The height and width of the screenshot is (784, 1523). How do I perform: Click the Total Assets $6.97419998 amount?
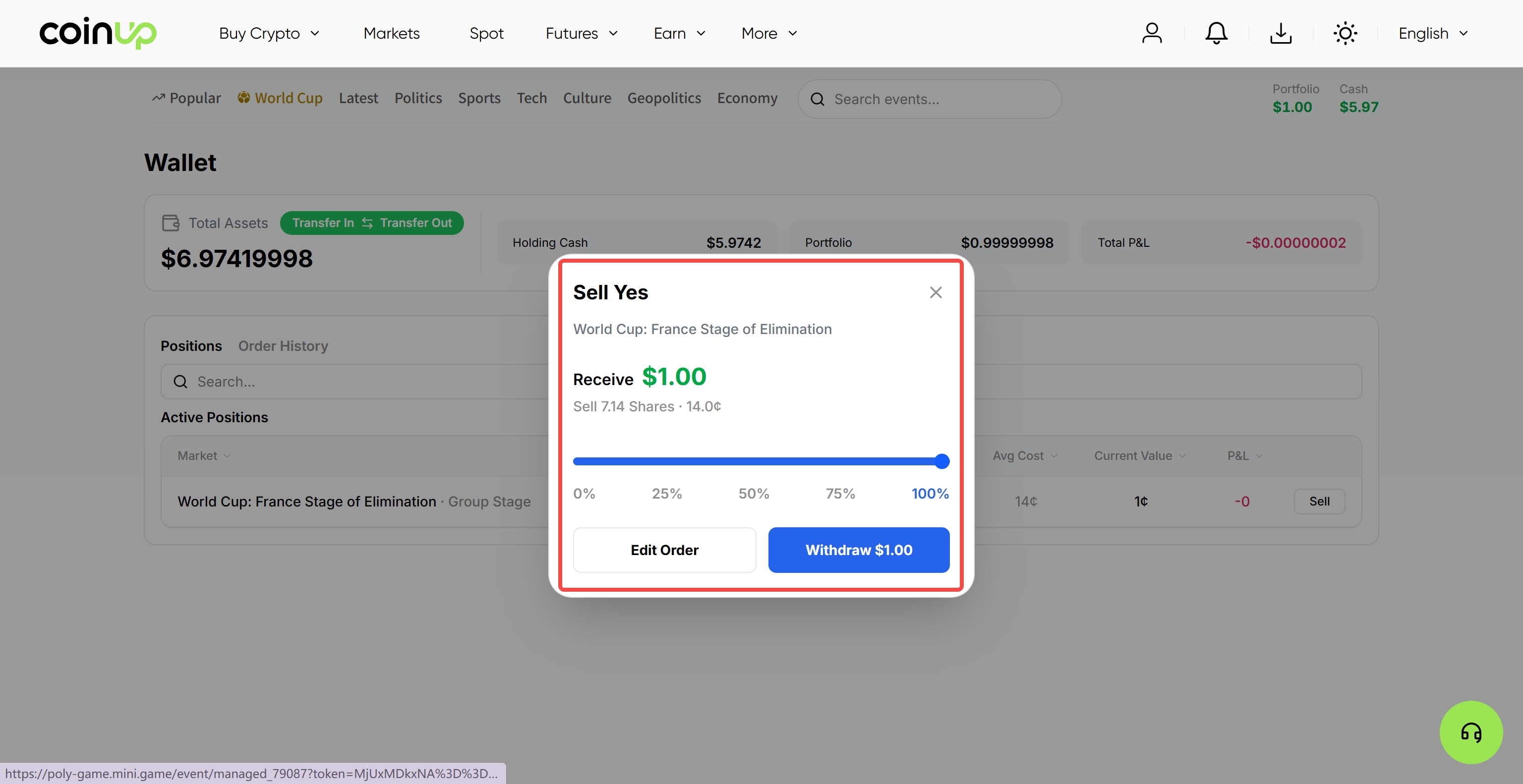click(236, 258)
